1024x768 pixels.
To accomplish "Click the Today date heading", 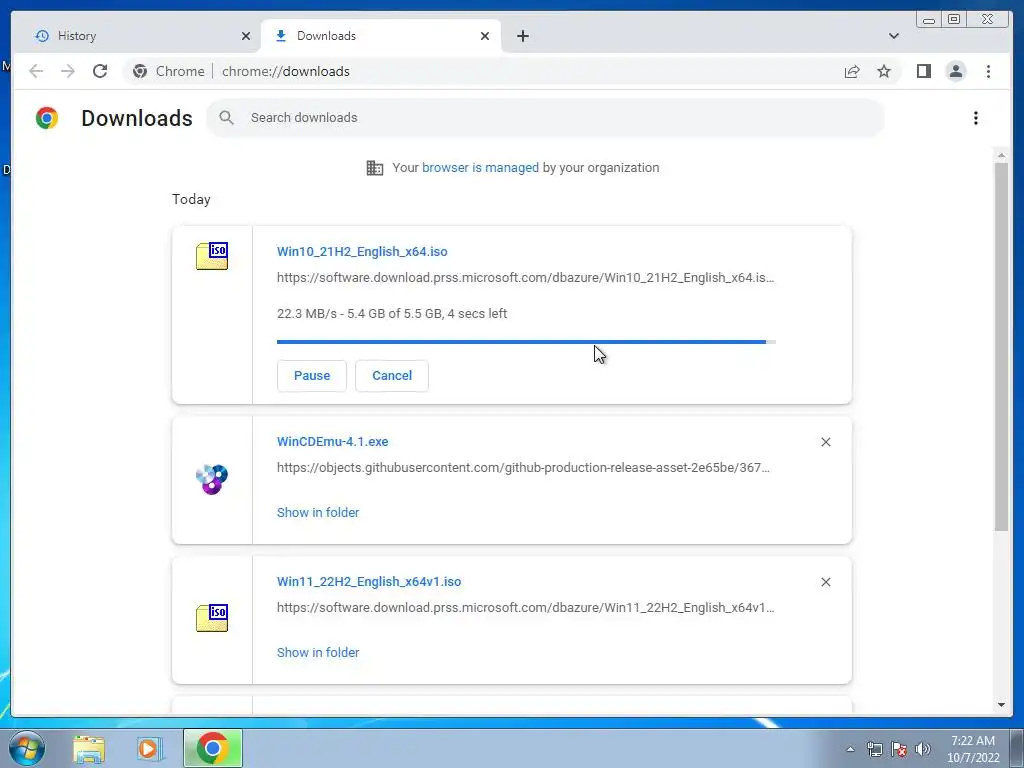I will click(x=191, y=199).
